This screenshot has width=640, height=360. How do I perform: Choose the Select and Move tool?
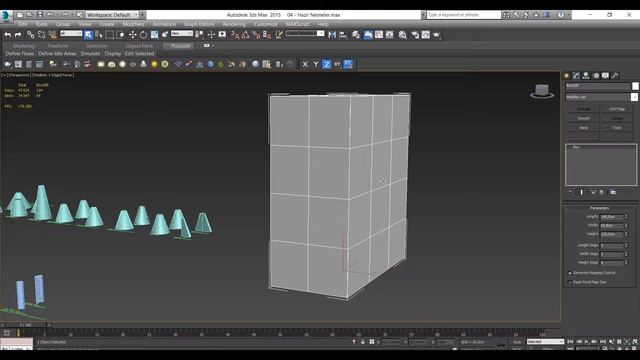point(133,35)
